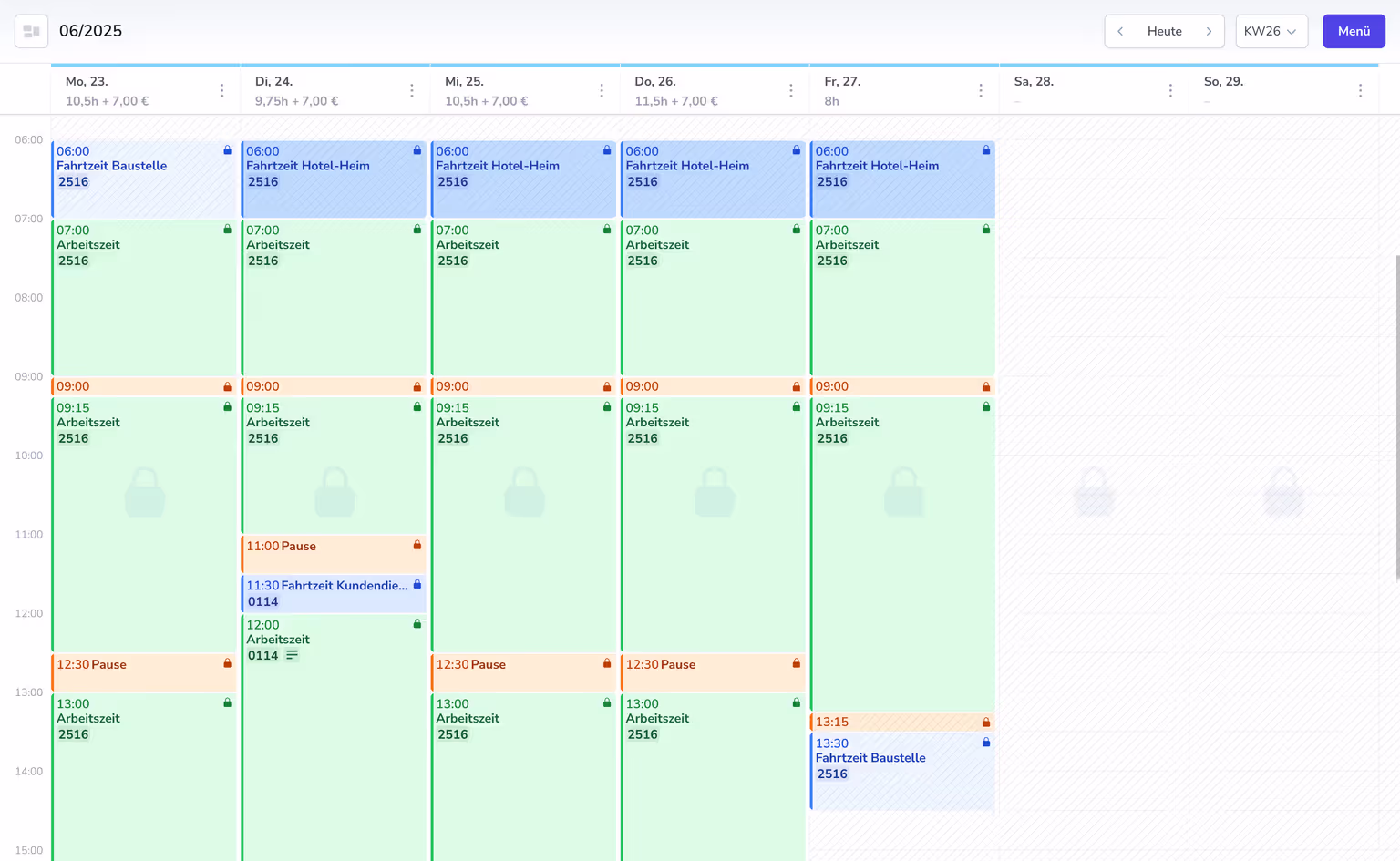
Task: Click lock icon on Monday 13:00 Arbeitszeit
Action: [227, 702]
